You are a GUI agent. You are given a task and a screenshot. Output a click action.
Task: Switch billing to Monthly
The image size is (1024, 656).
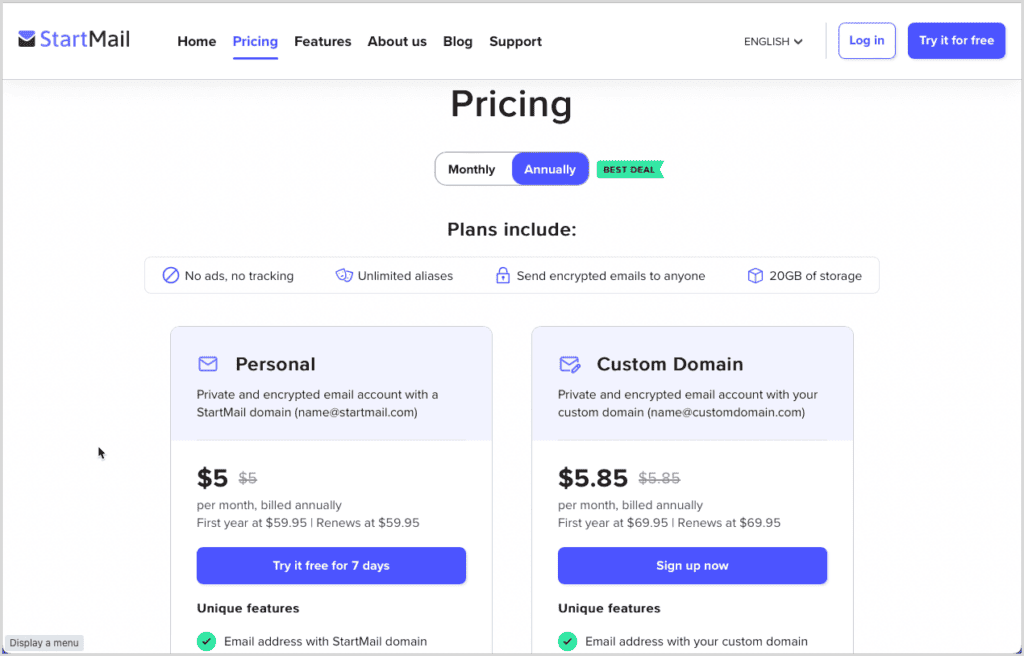click(472, 169)
